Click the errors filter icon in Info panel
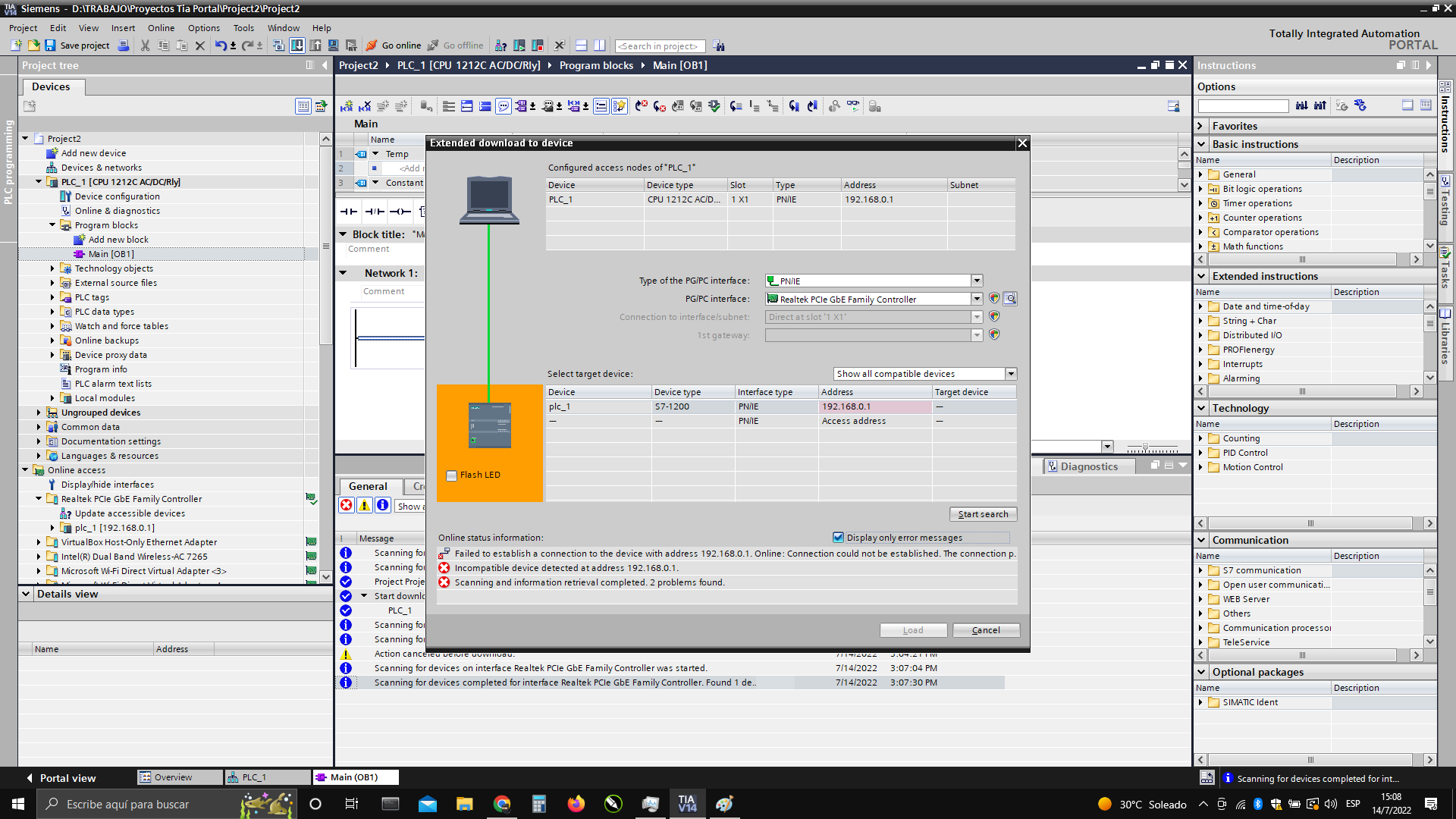The image size is (1456, 819). coord(347,506)
